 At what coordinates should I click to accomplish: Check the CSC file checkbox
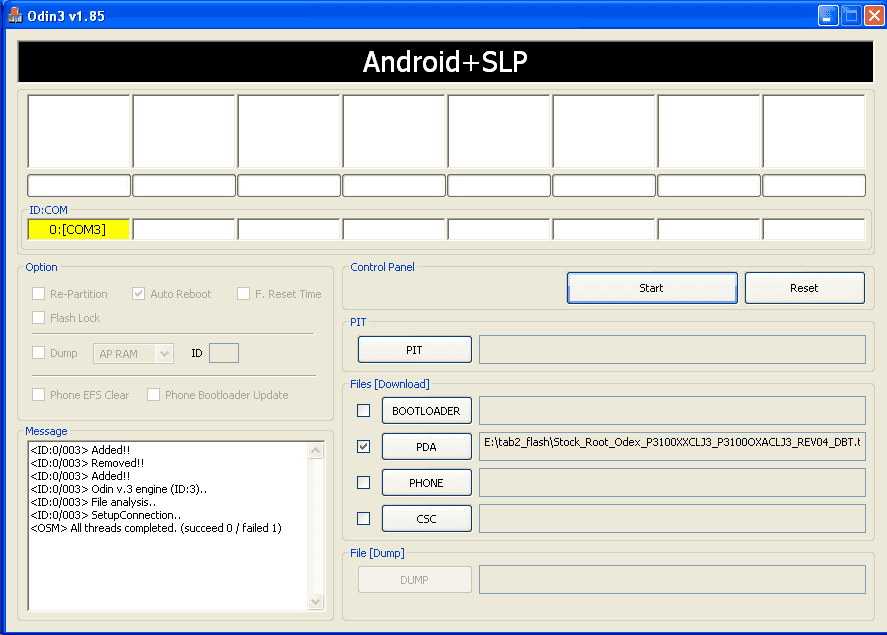click(364, 519)
